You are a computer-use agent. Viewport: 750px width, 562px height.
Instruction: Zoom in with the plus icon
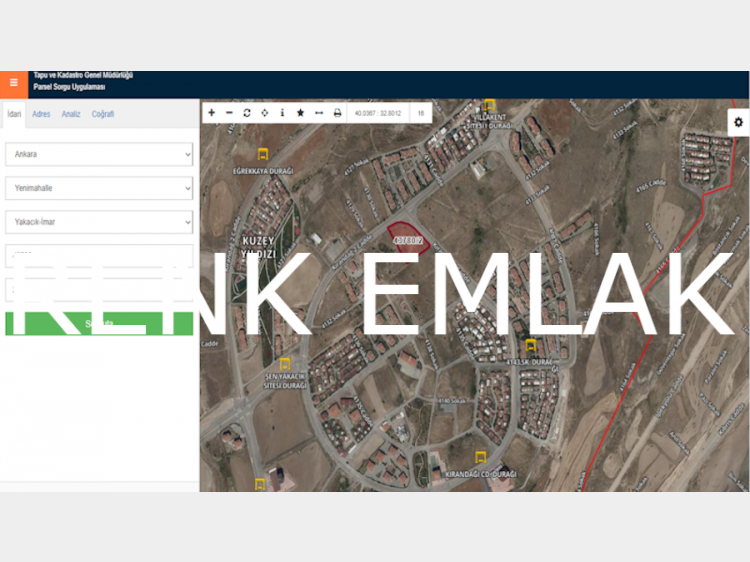pos(211,113)
